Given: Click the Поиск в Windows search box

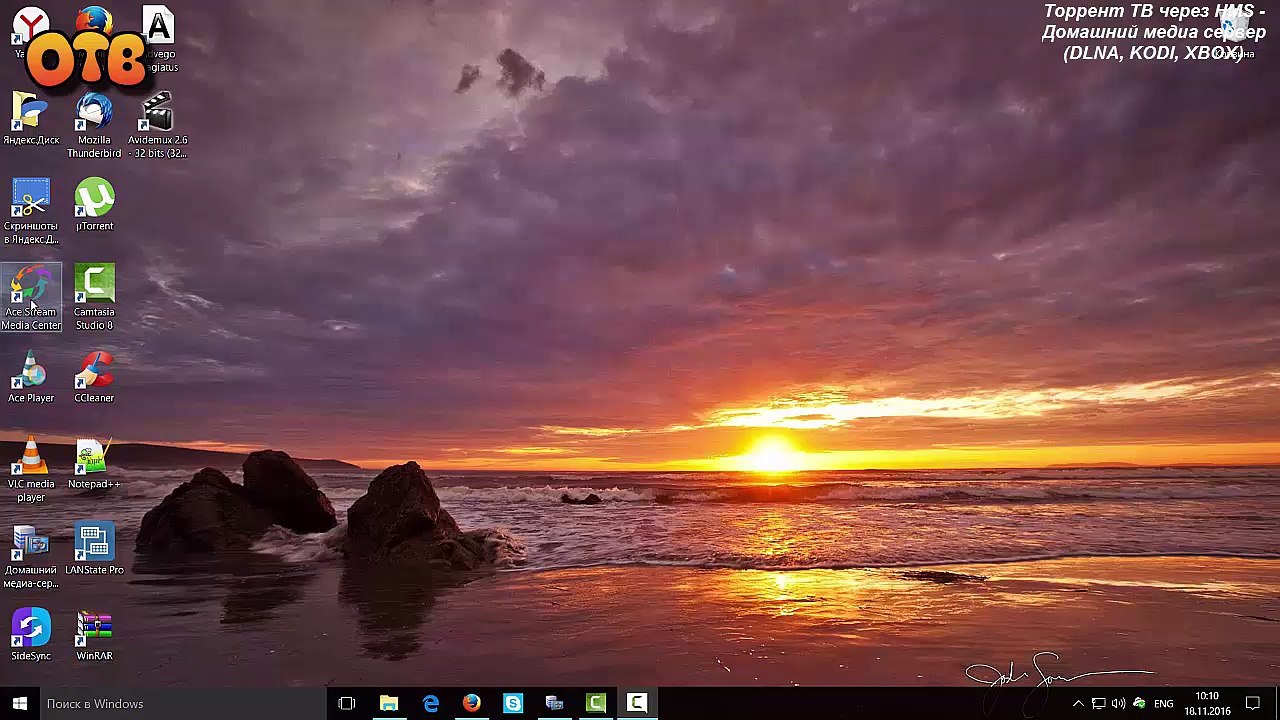Looking at the screenshot, I should click(x=182, y=704).
